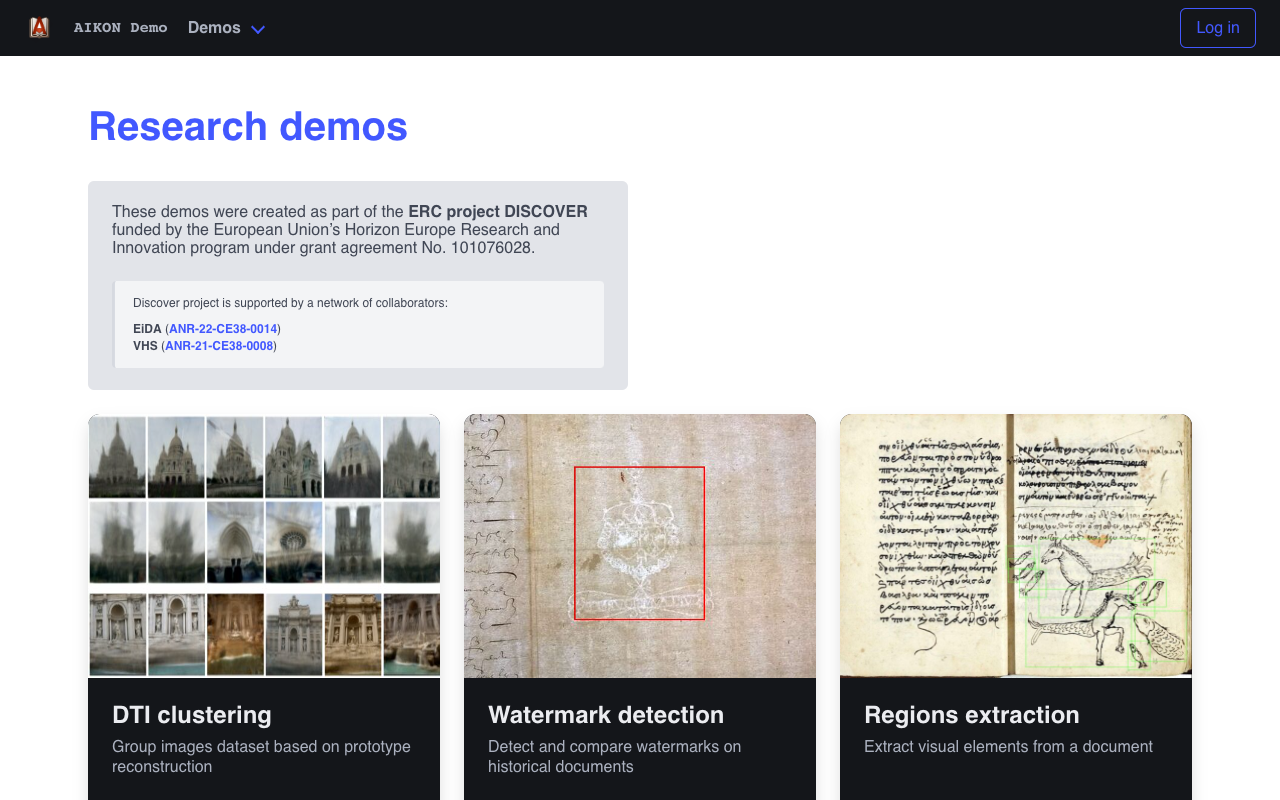The image size is (1280, 800).
Task: Open the ANR-21-CE38-0008 grant link
Action: 219,346
